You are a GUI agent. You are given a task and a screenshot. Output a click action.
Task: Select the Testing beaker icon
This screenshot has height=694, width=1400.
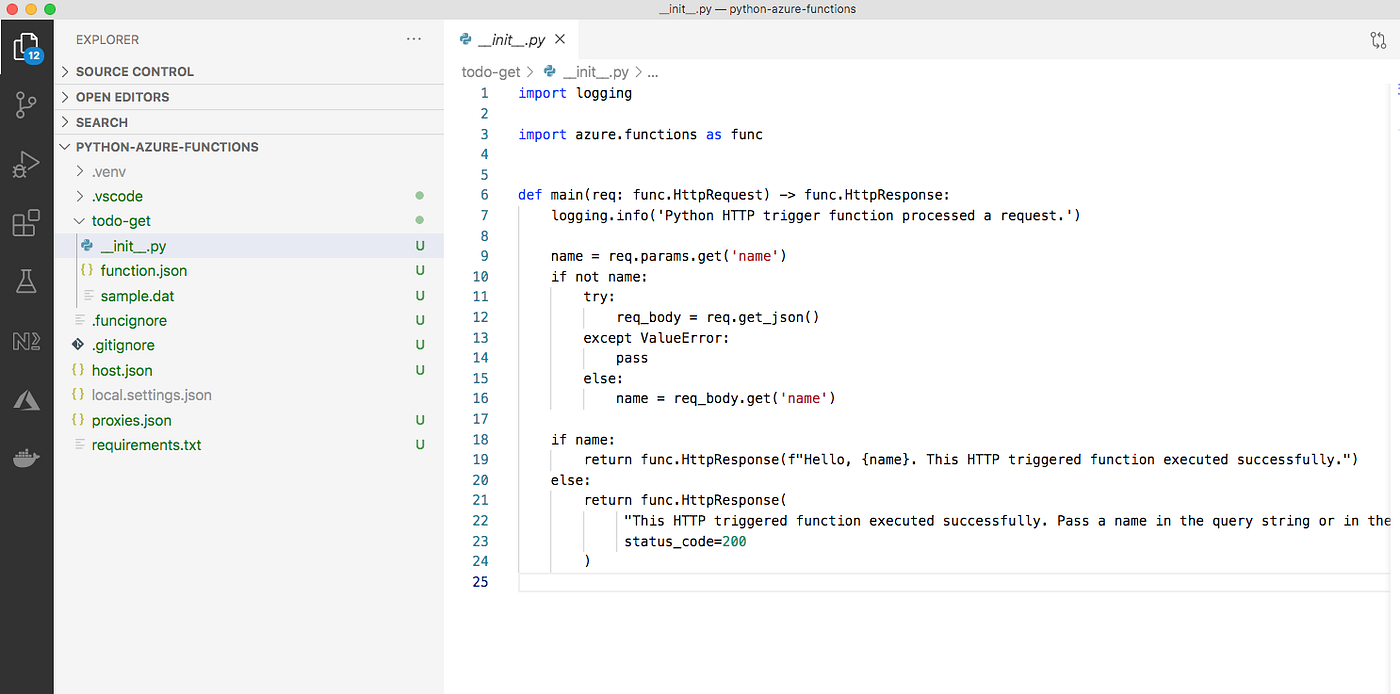click(x=26, y=281)
